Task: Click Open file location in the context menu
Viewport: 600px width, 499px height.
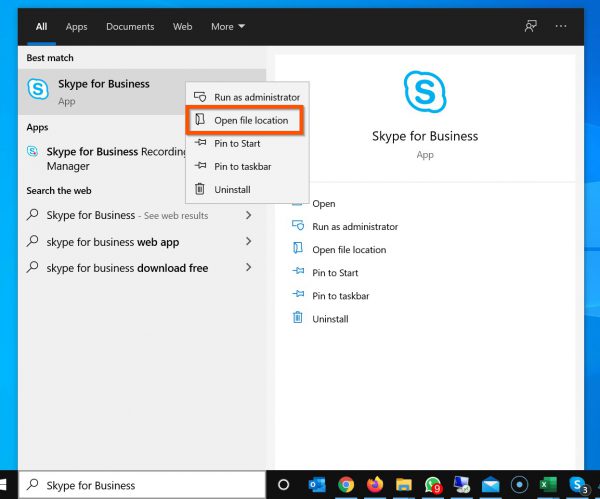Action: tap(250, 120)
